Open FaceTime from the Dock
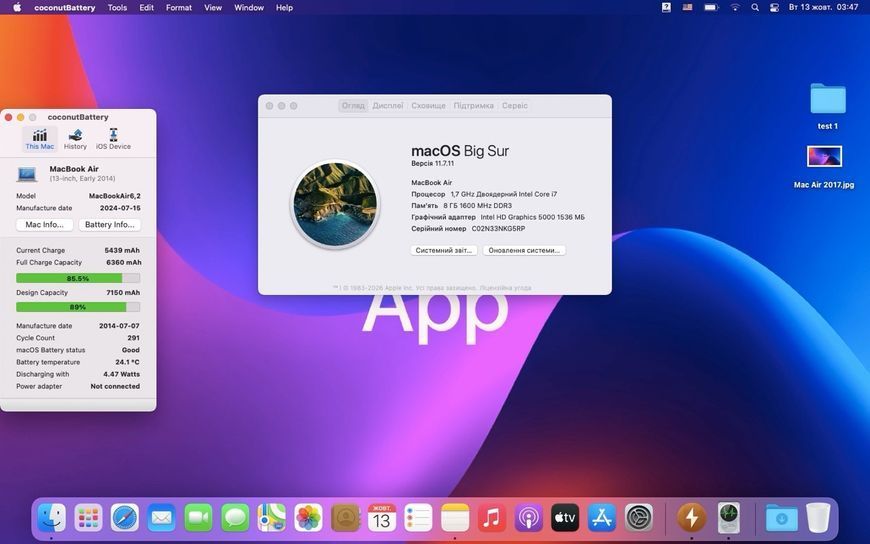This screenshot has width=870, height=544. [x=198, y=518]
